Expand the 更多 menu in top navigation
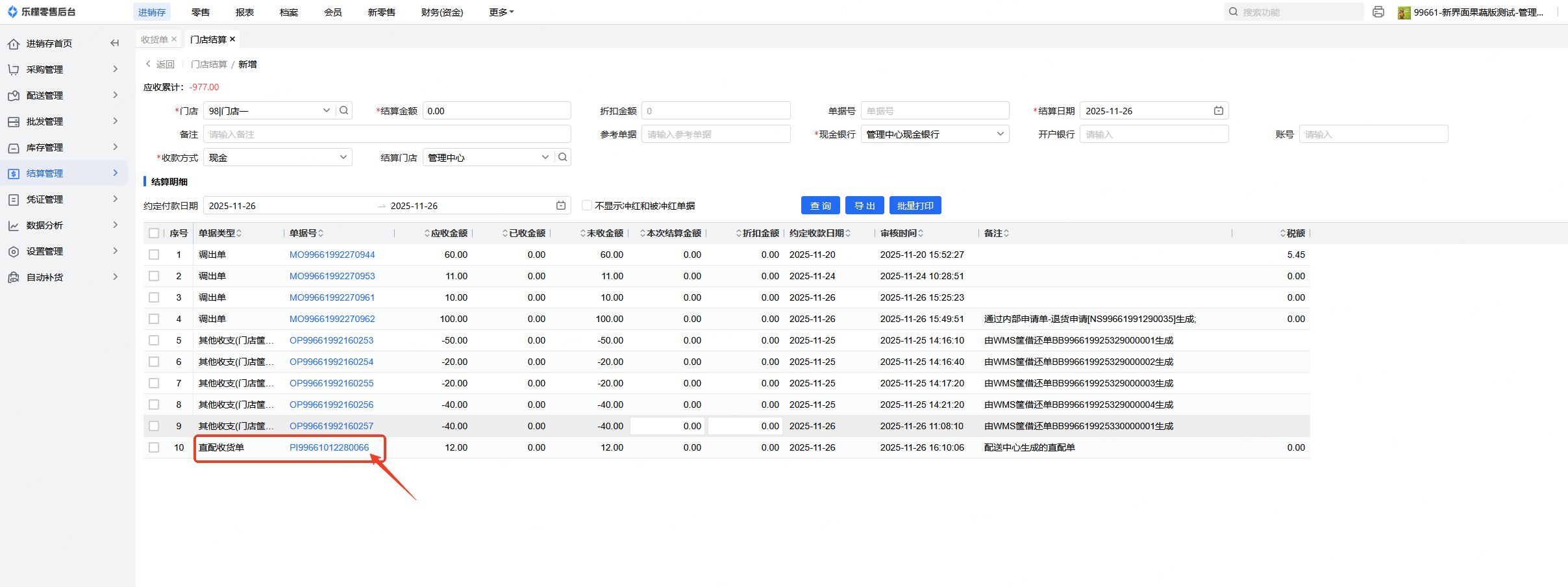 (x=501, y=12)
